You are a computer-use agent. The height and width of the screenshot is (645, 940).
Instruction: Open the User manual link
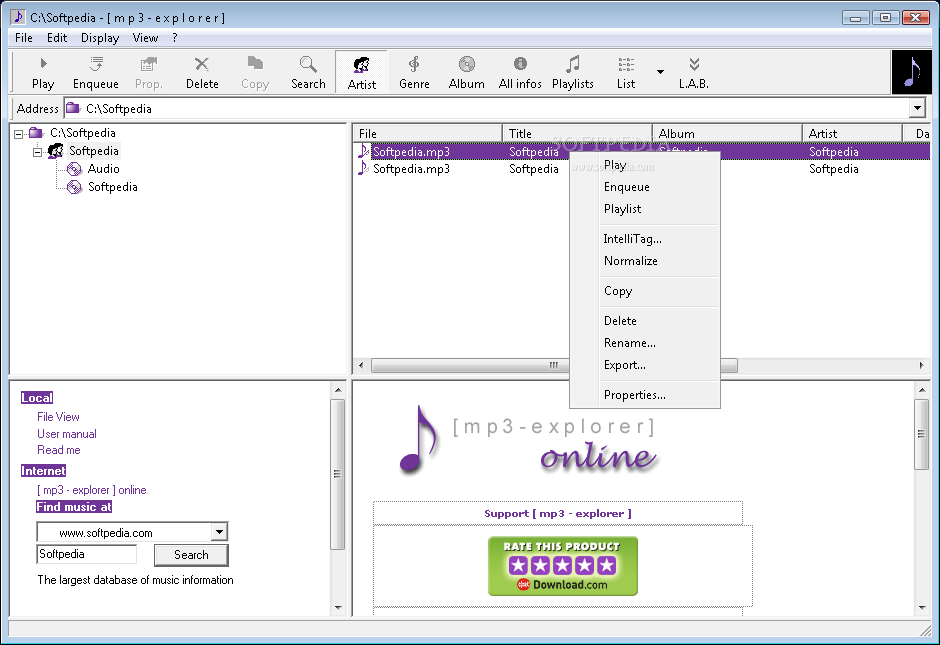pos(67,433)
